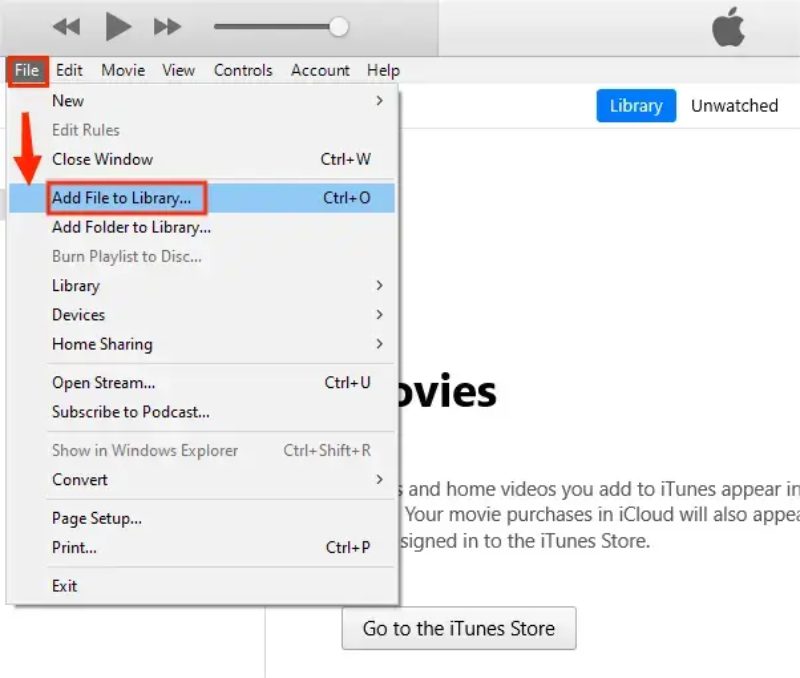The width and height of the screenshot is (800, 678).
Task: Click the volume slider knob
Action: tap(338, 27)
